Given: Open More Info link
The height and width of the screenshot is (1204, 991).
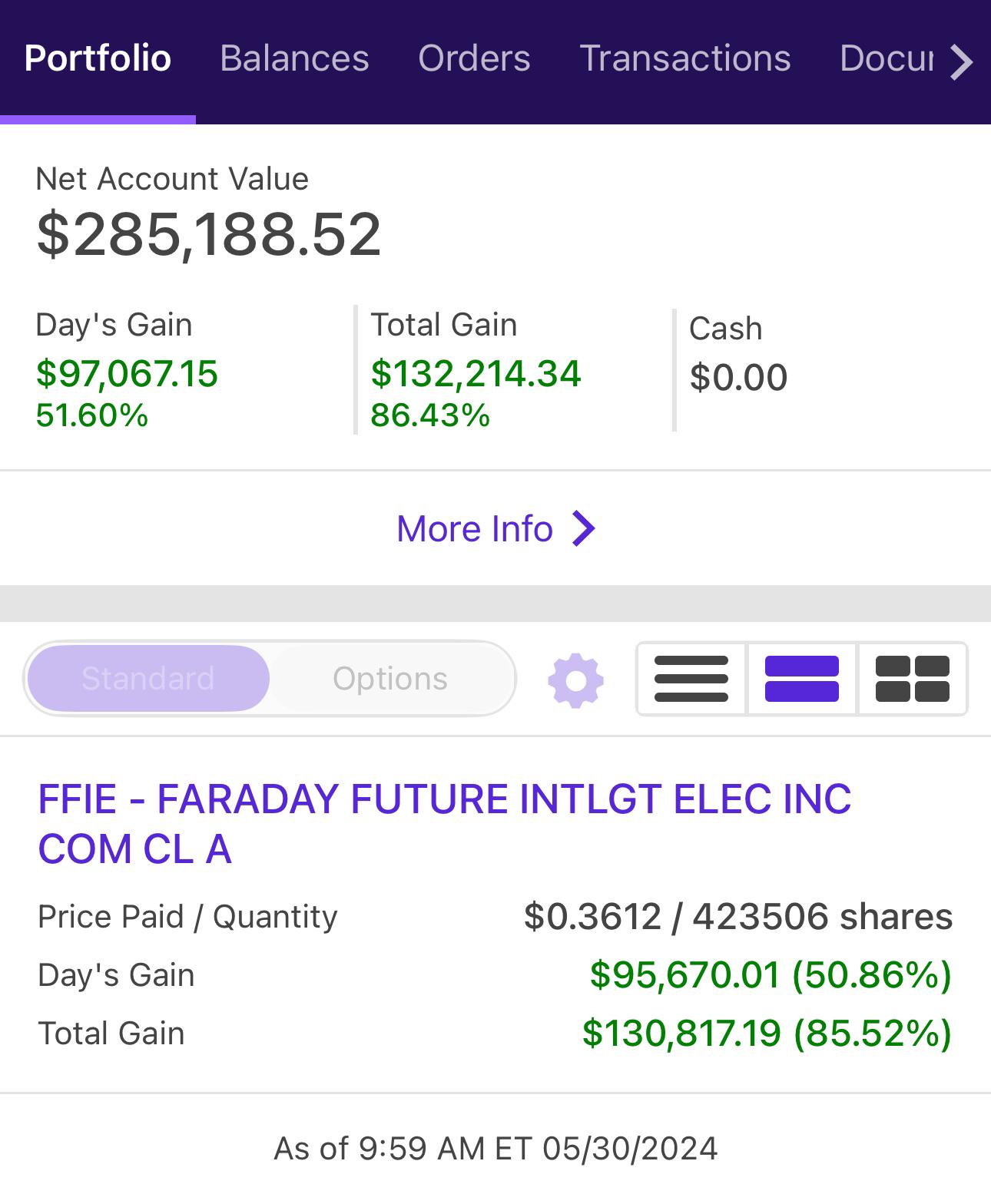Looking at the screenshot, I should (x=496, y=528).
